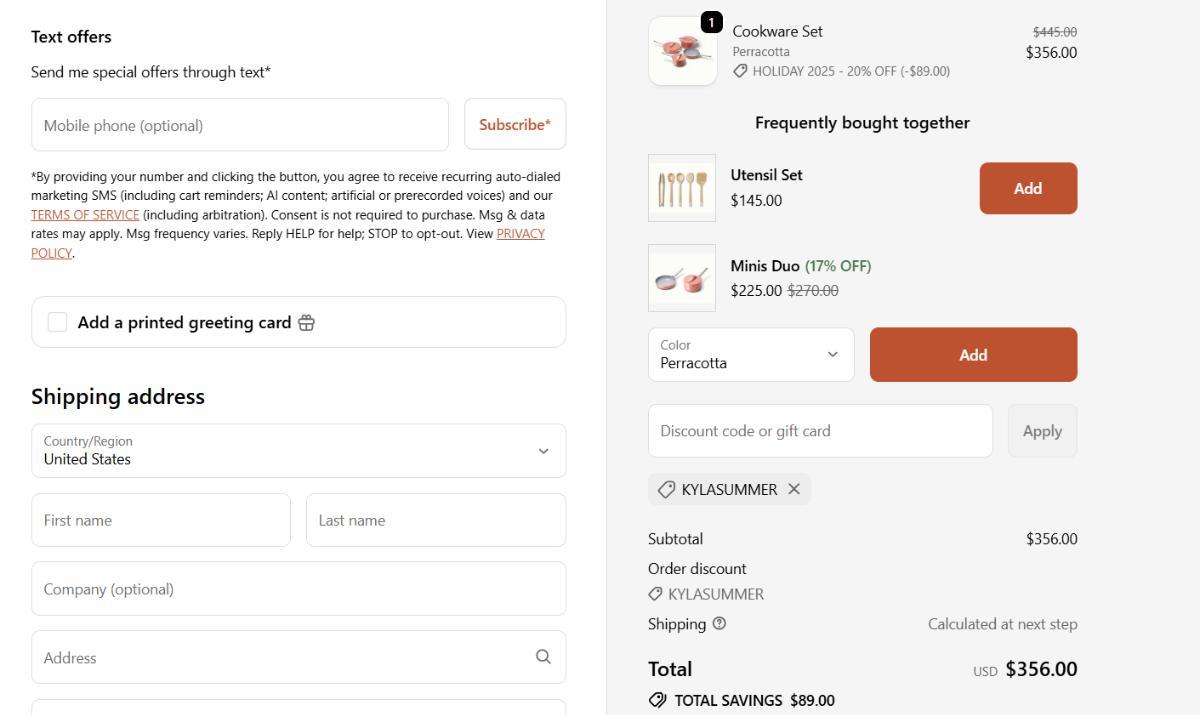Viewport: 1200px width, 715px height.
Task: Open the Color dropdown for Minis Duo
Action: [751, 355]
